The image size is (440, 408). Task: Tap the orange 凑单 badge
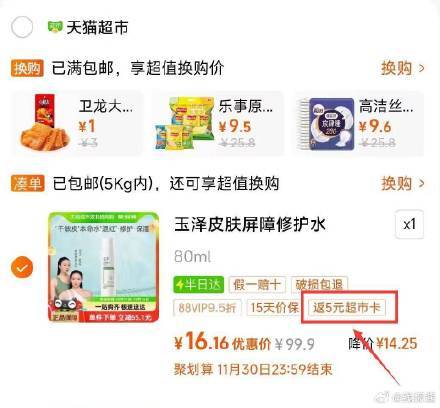27,183
